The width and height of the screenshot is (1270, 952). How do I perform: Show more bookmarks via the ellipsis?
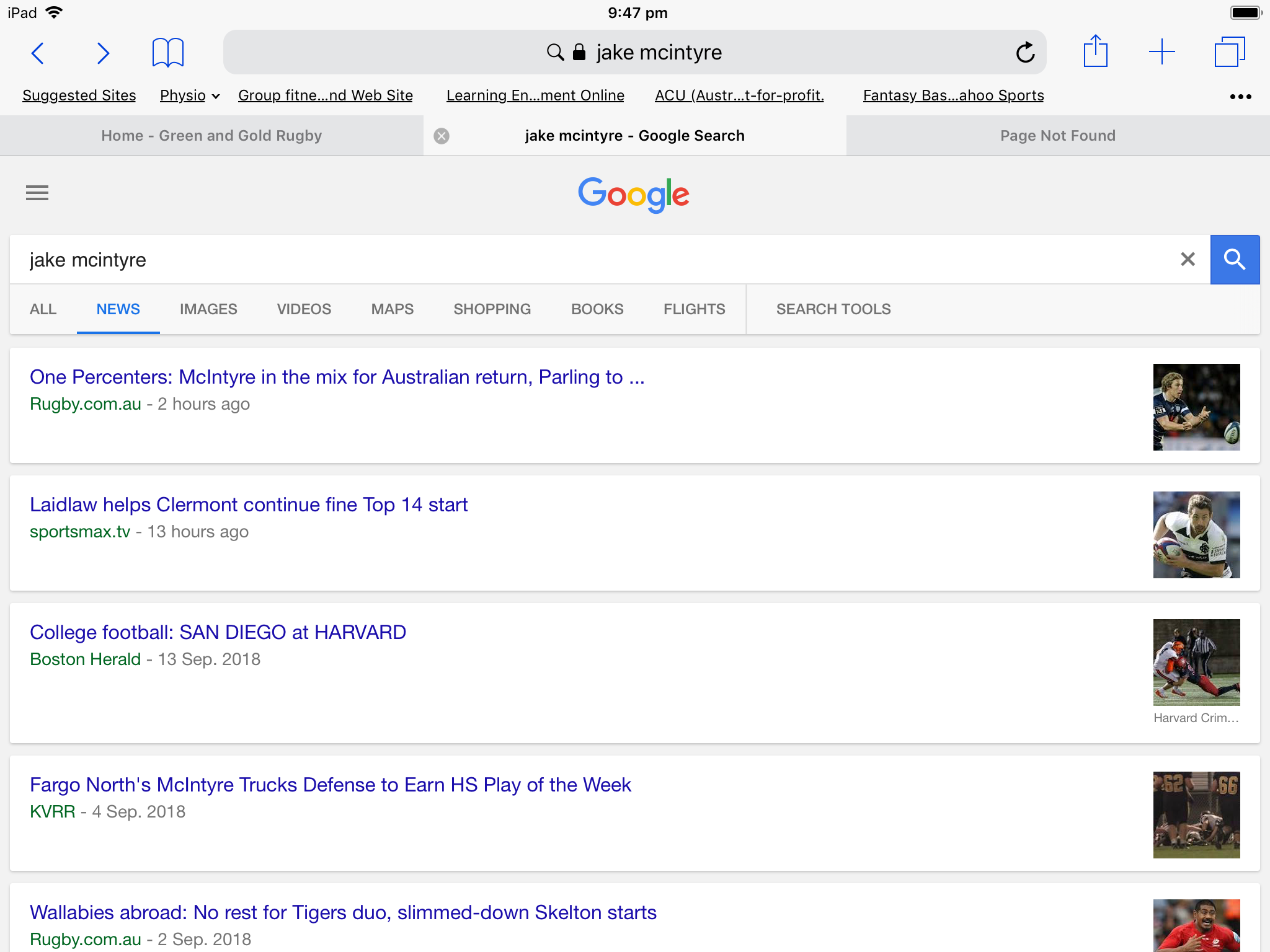coord(1240,96)
